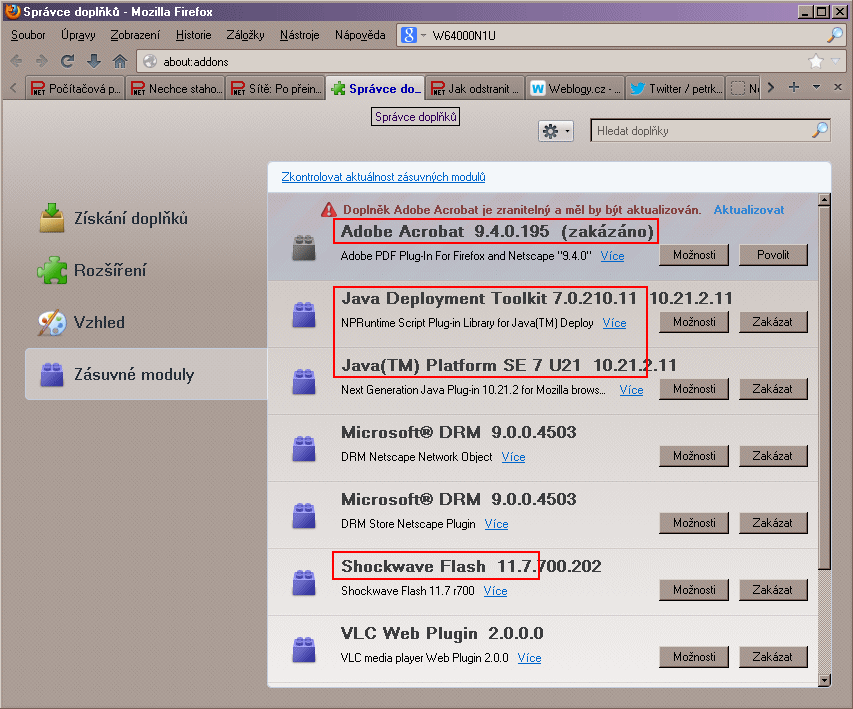This screenshot has height=709, width=853.
Task: Open Možnosti for Adobe Acrobat
Action: point(694,255)
